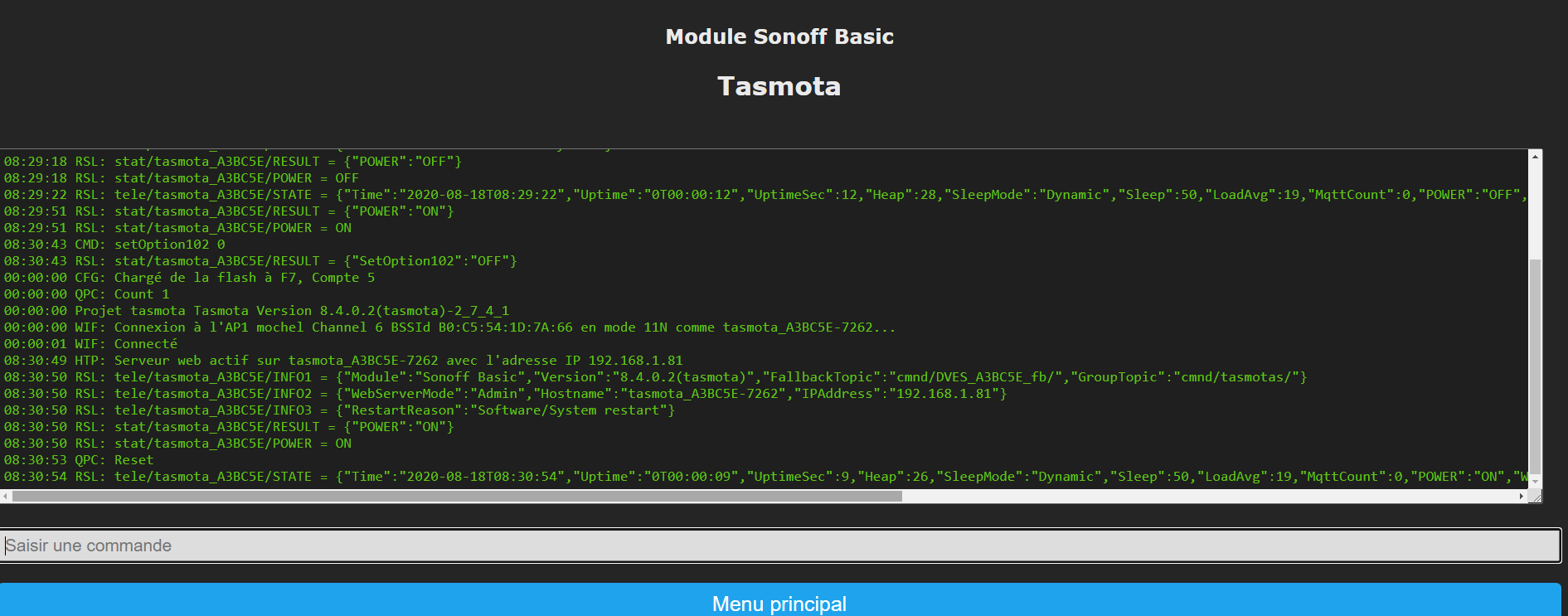
Task: Click the console scroll-down arrow
Action: pos(1535,481)
